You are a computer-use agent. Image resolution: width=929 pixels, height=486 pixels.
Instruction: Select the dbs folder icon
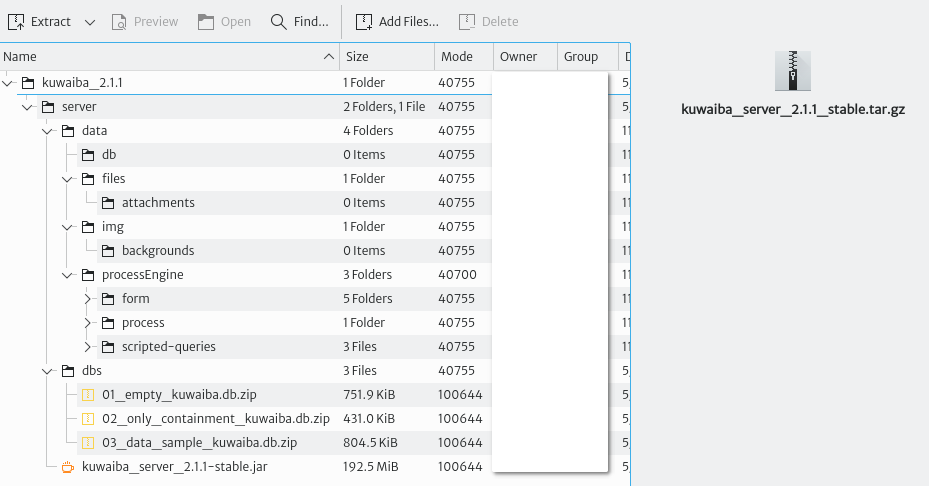click(x=68, y=370)
